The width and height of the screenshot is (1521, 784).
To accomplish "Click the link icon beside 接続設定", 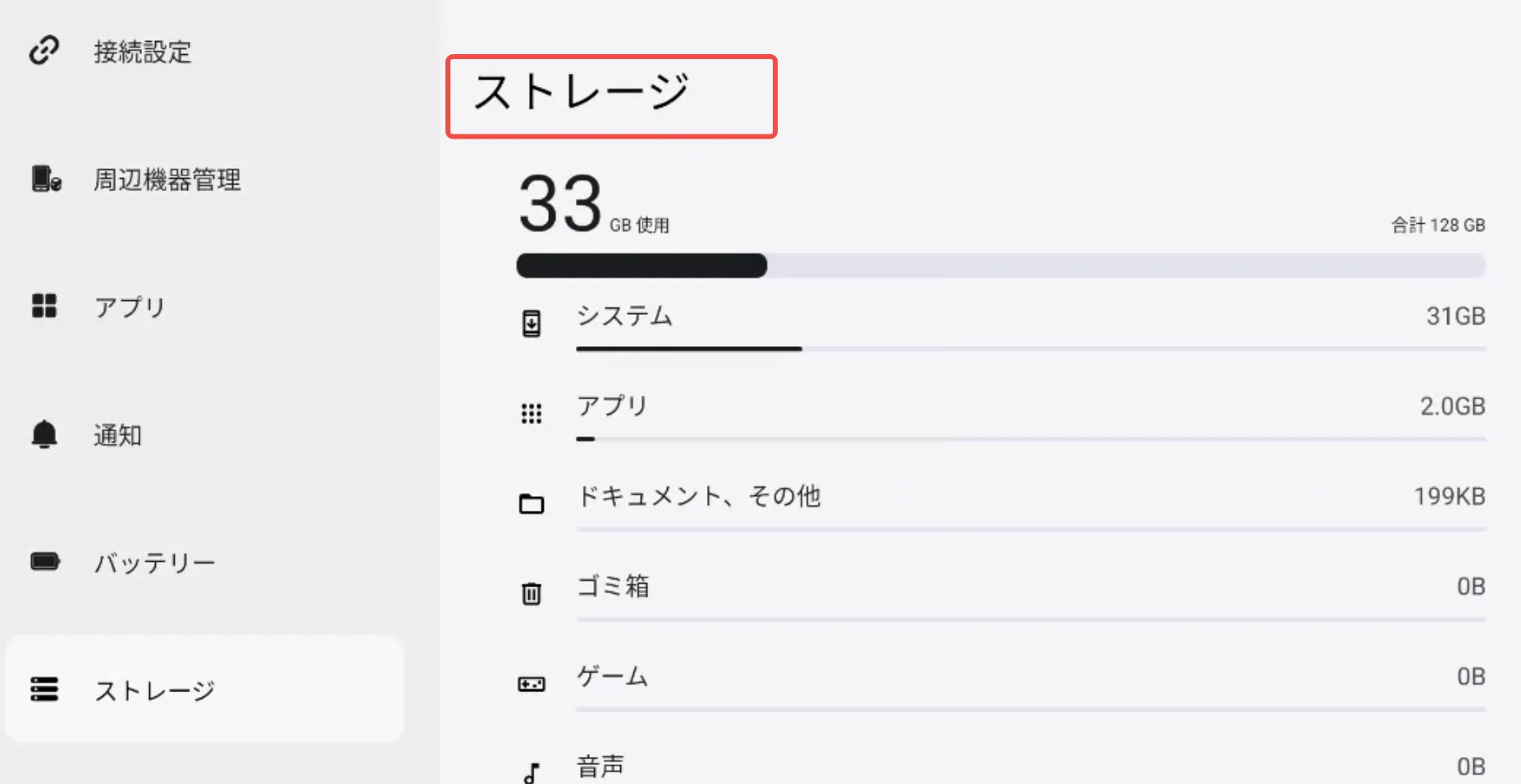I will (x=44, y=50).
